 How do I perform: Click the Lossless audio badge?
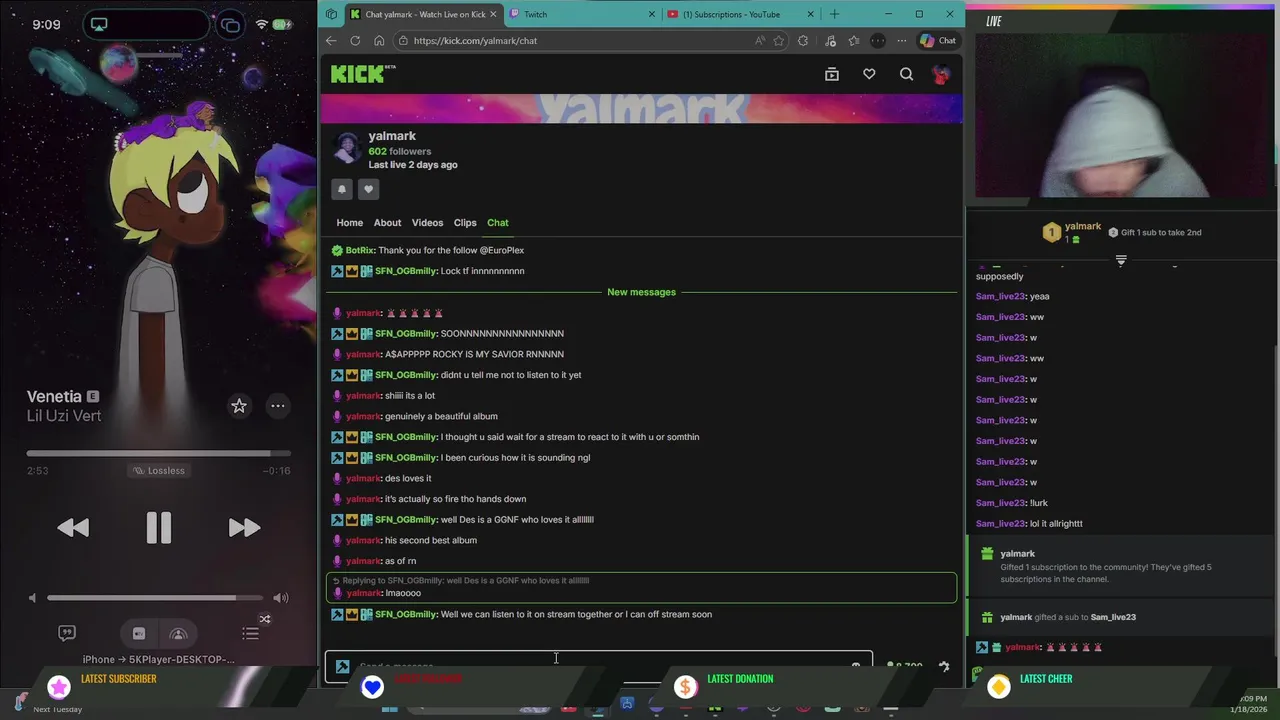coord(159,470)
